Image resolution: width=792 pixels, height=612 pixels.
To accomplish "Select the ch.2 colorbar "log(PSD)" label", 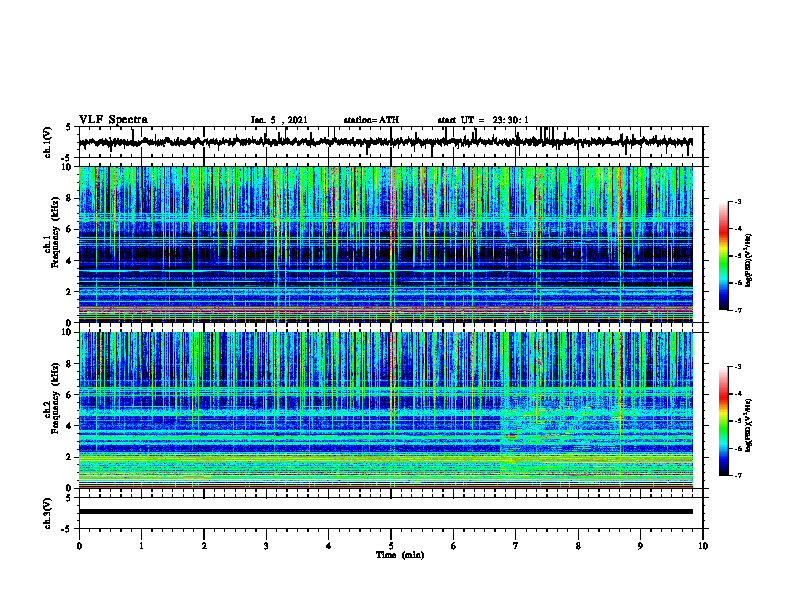I will (749, 425).
